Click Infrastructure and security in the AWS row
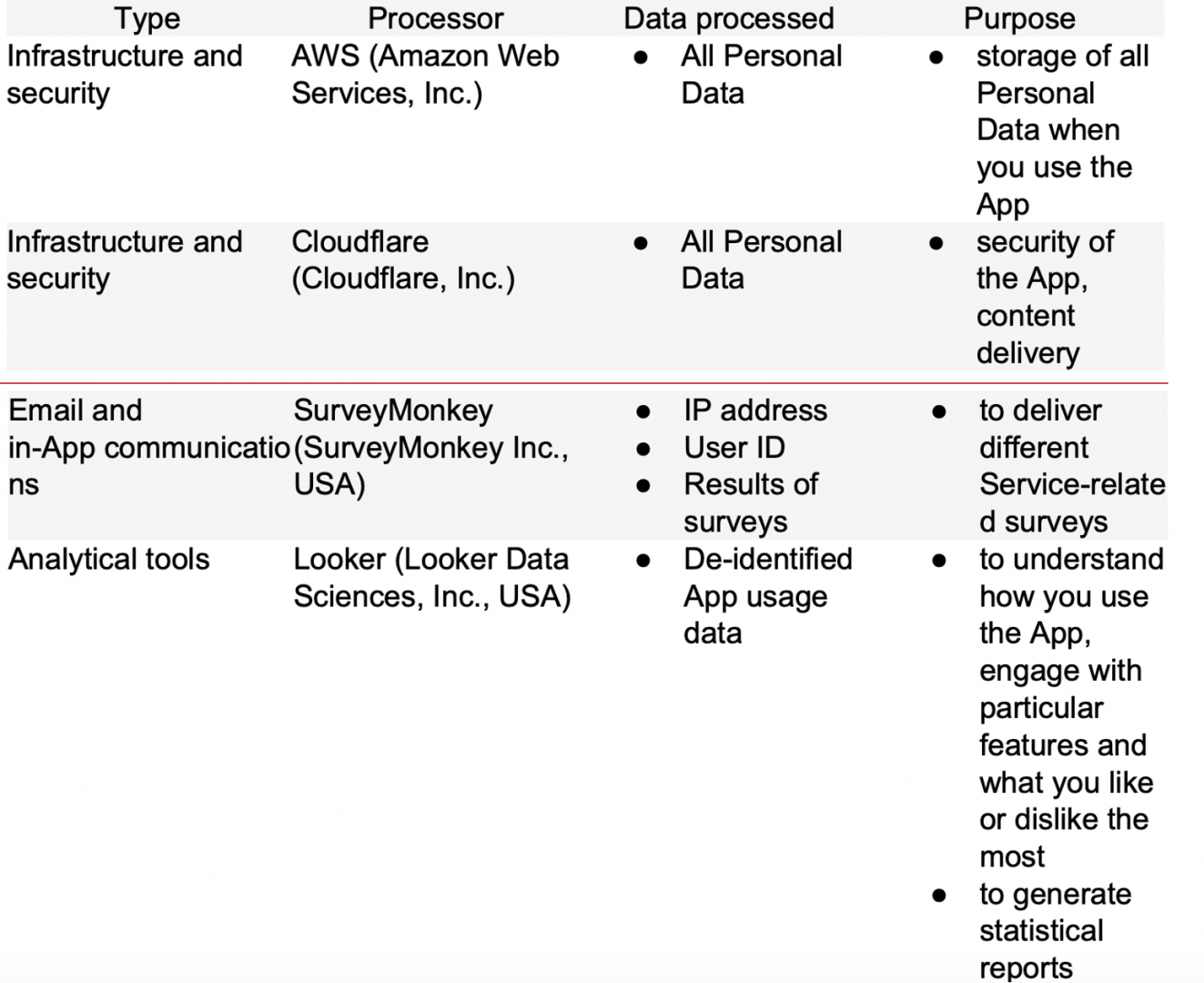Image resolution: width=1204 pixels, height=983 pixels. [x=124, y=75]
